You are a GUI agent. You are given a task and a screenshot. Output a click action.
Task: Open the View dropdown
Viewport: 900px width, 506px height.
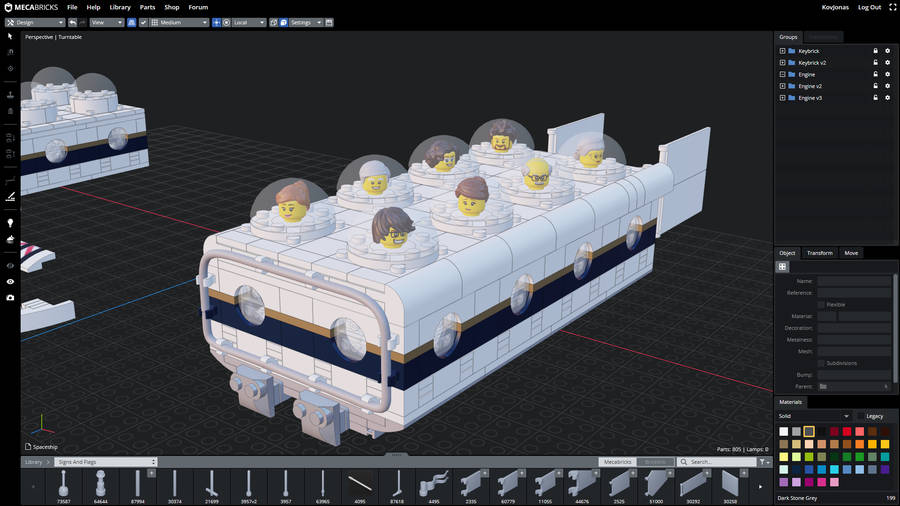(107, 22)
